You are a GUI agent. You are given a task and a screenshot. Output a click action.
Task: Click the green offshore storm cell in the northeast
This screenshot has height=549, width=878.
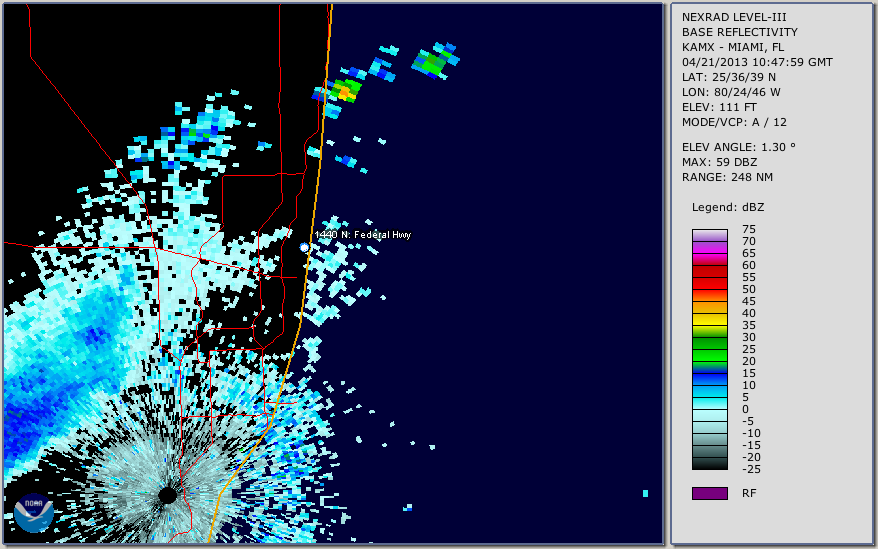click(x=432, y=62)
